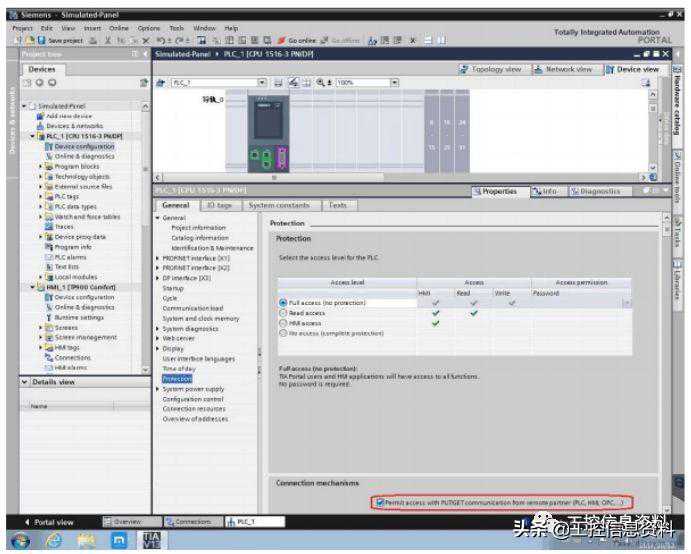Expand the Program blocks tree node
This screenshot has height=554, width=691.
[x=41, y=166]
